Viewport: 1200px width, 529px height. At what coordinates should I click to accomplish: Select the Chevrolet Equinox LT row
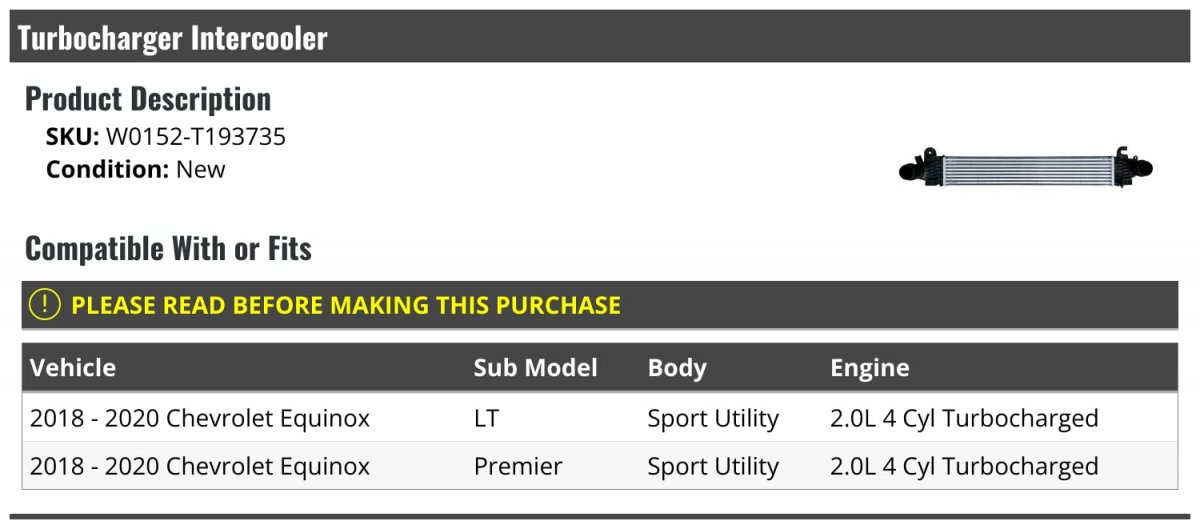(600, 418)
